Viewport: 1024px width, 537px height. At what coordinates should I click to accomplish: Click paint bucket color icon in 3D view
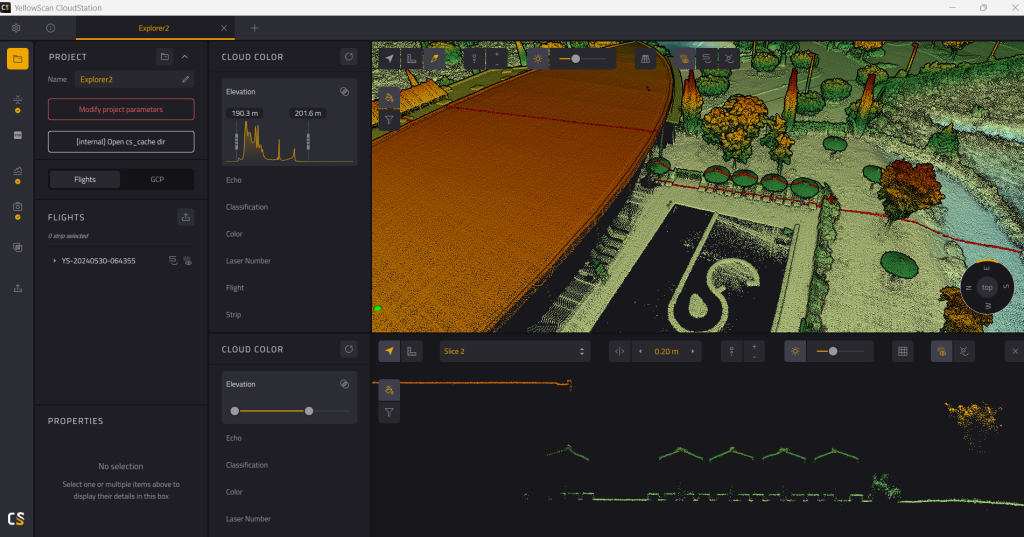(389, 98)
